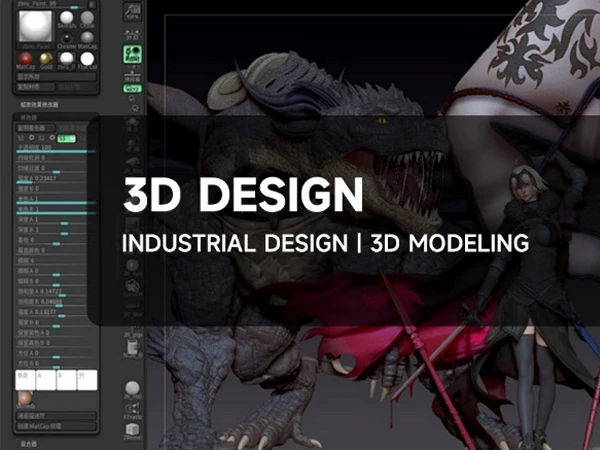Toggle the green highlighted S3 shader slot
The width and height of the screenshot is (600, 450).
(x=66, y=139)
